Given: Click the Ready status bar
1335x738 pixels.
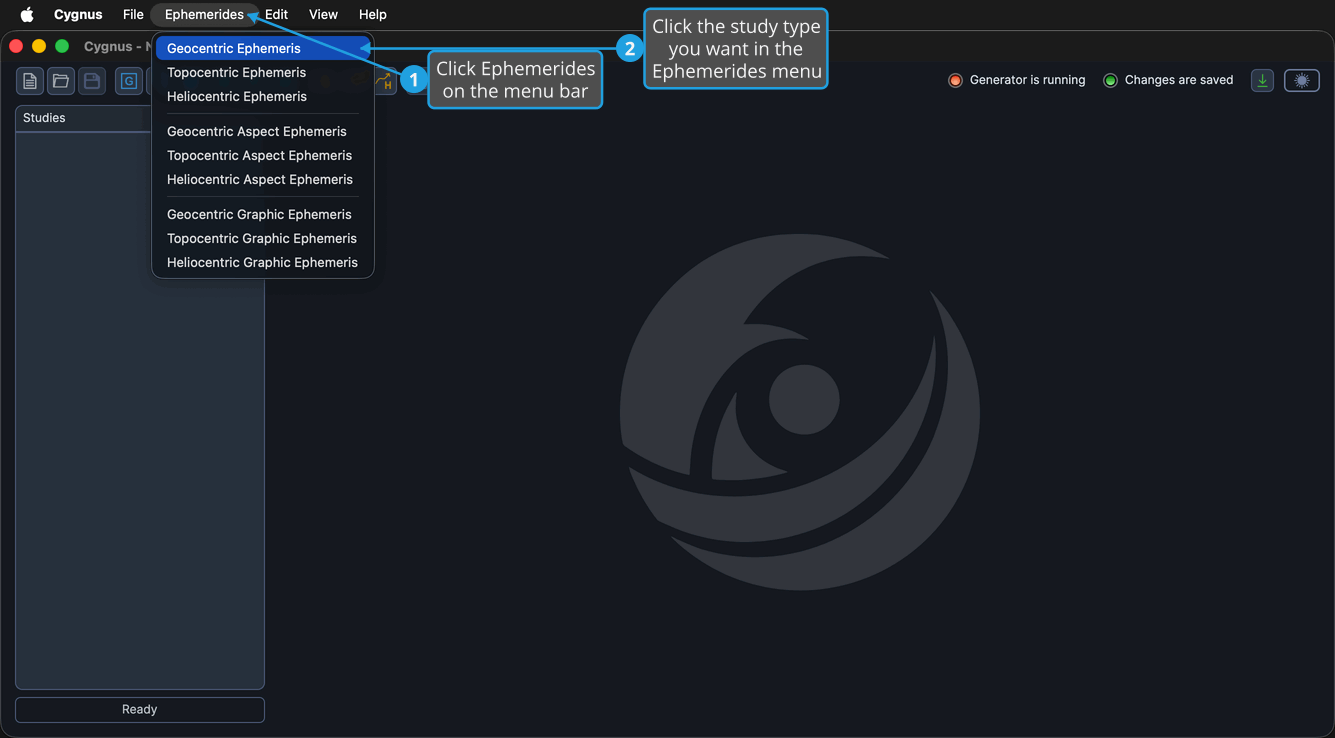Looking at the screenshot, I should pyautogui.click(x=140, y=709).
